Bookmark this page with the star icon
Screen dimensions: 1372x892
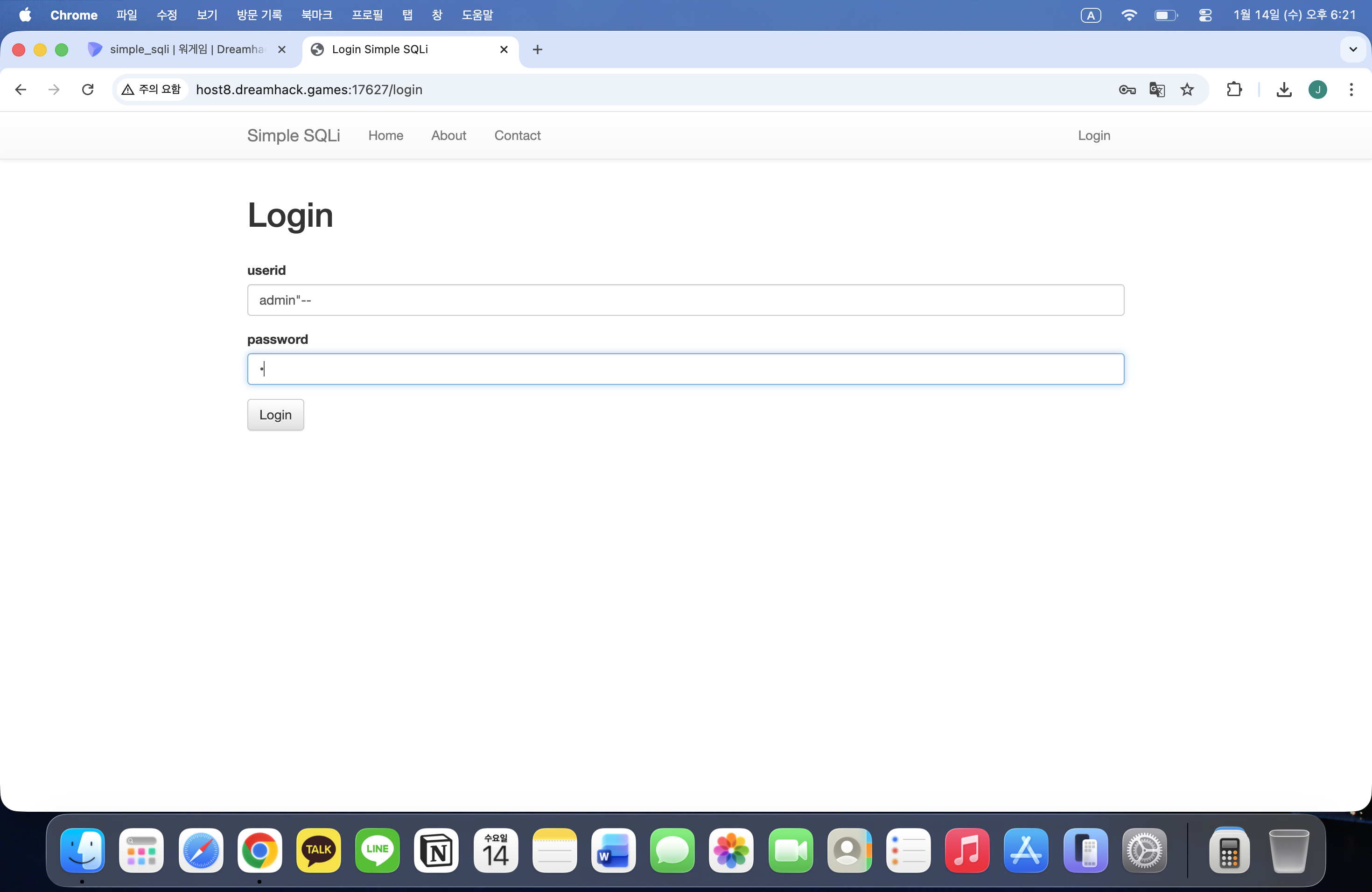[x=1187, y=89]
